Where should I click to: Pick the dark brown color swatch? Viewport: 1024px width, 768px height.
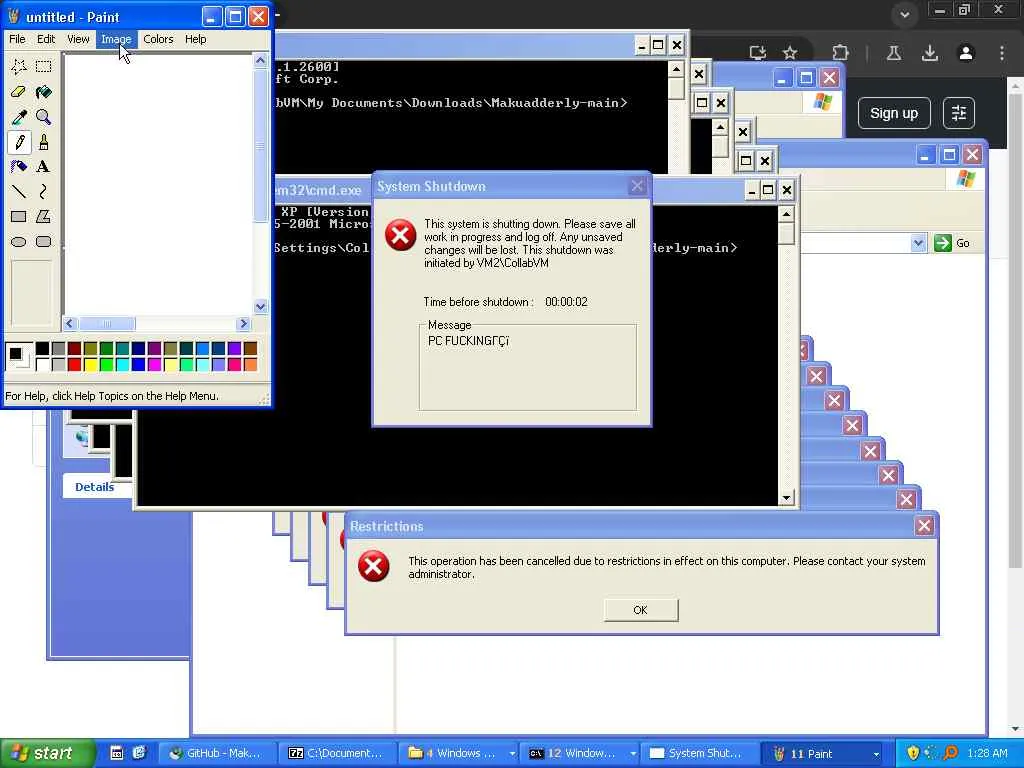pos(250,348)
